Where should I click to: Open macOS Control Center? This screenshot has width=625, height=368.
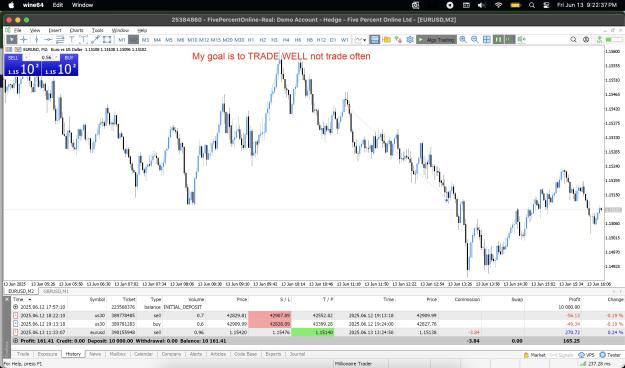(546, 5)
